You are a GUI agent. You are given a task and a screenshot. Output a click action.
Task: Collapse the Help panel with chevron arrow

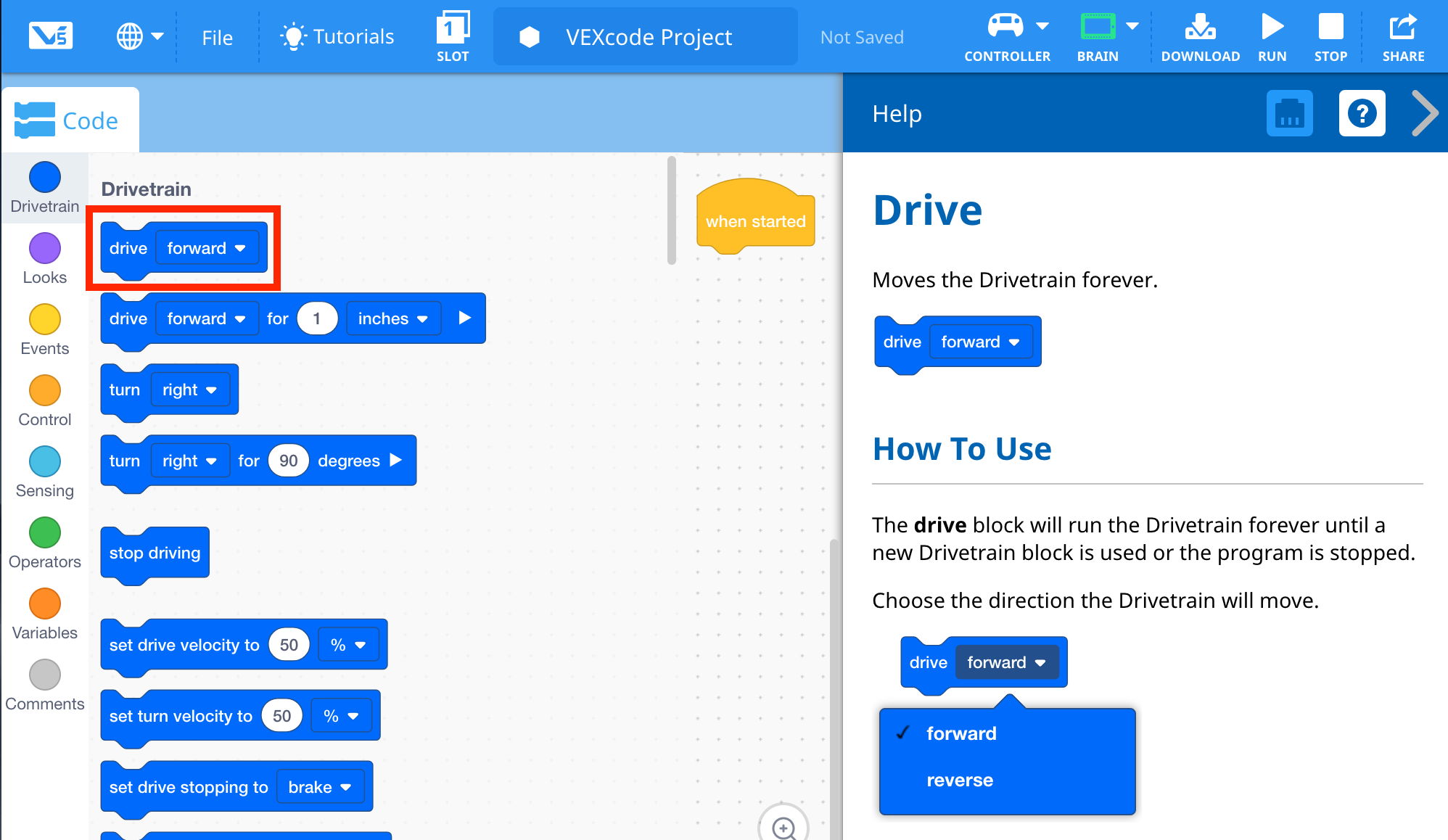(x=1424, y=114)
